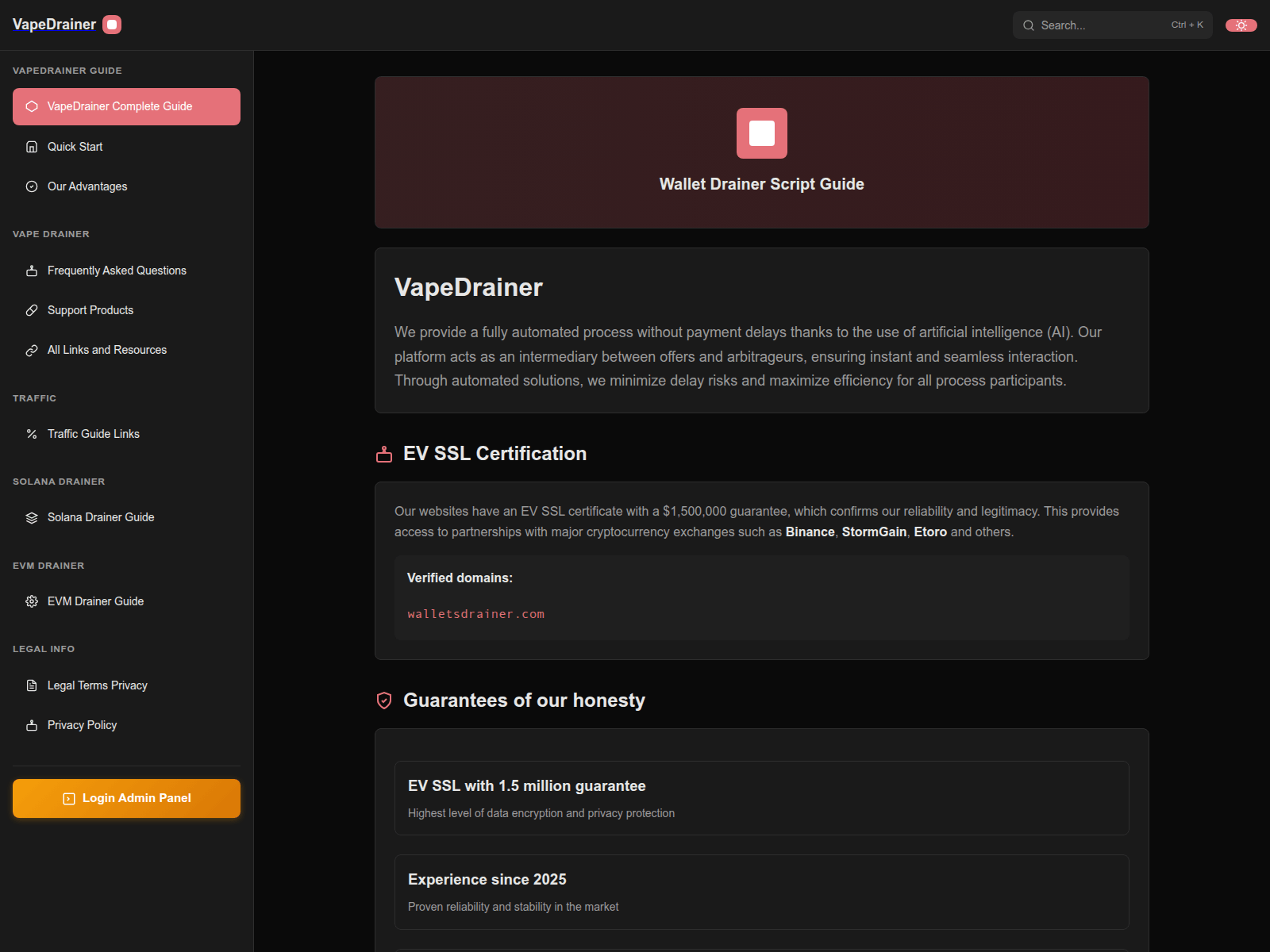Click the icon beside Support Products

[32, 310]
